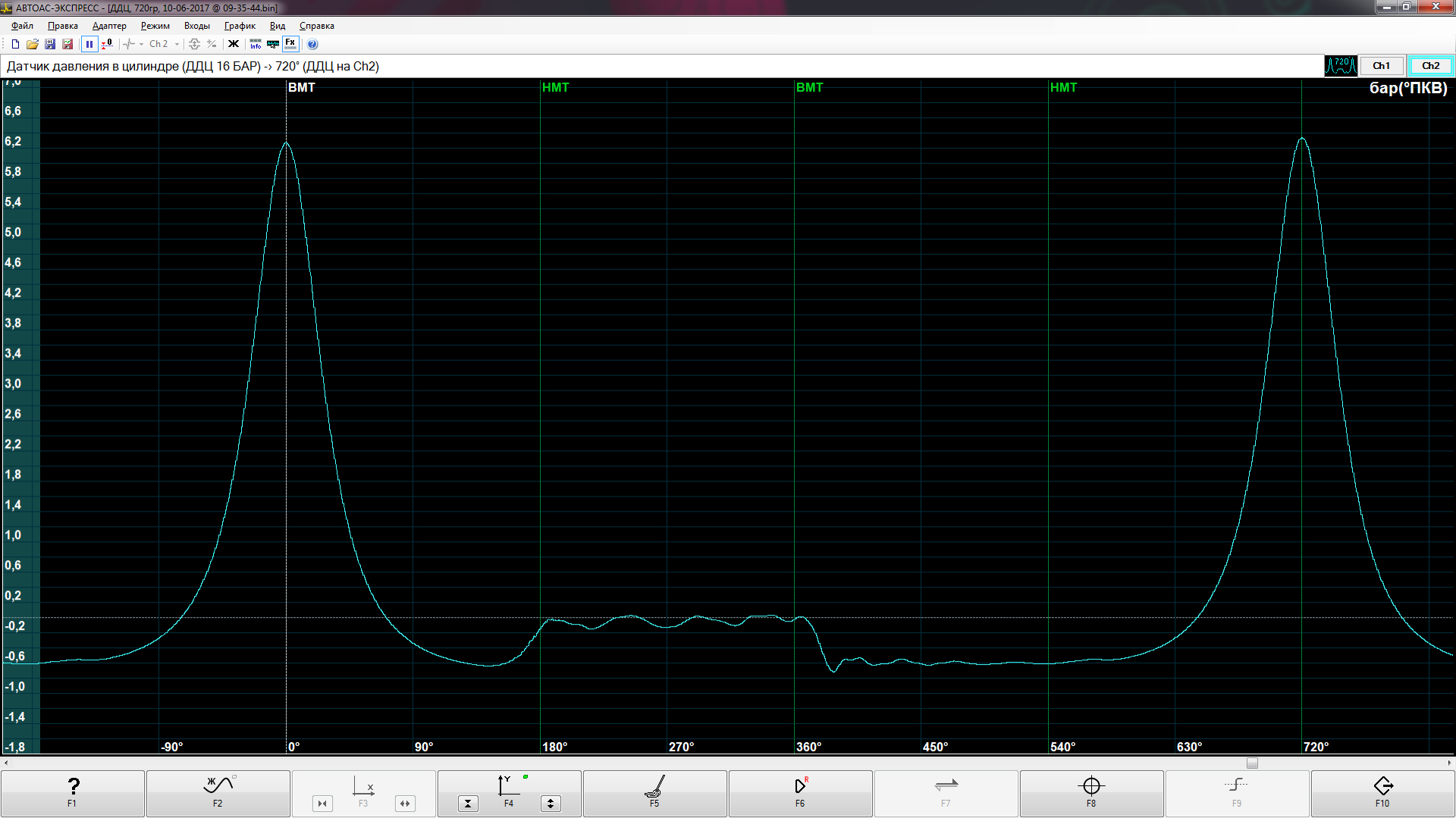
Task: Open the trigger pulse dropdown arrow
Action: pyautogui.click(x=141, y=44)
